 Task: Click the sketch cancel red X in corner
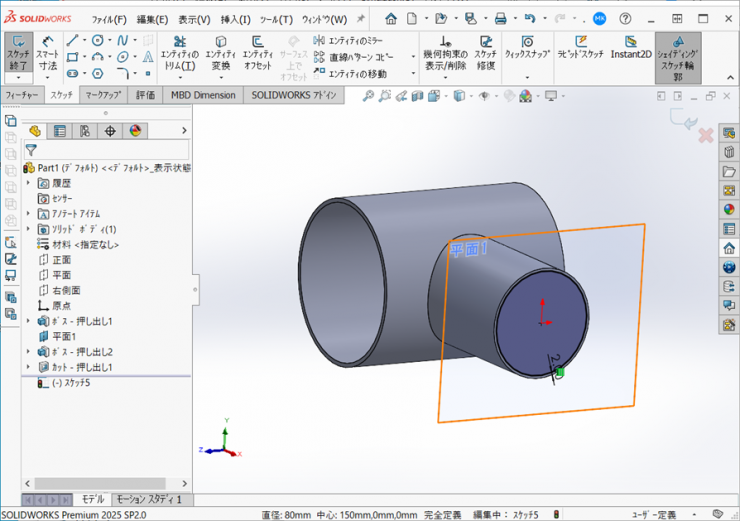pos(705,135)
